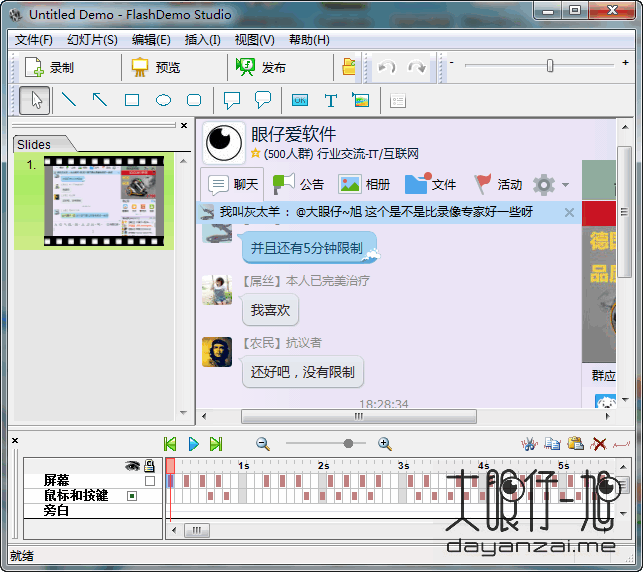Paste frames into the timeline
The height and width of the screenshot is (572, 643).
point(575,444)
